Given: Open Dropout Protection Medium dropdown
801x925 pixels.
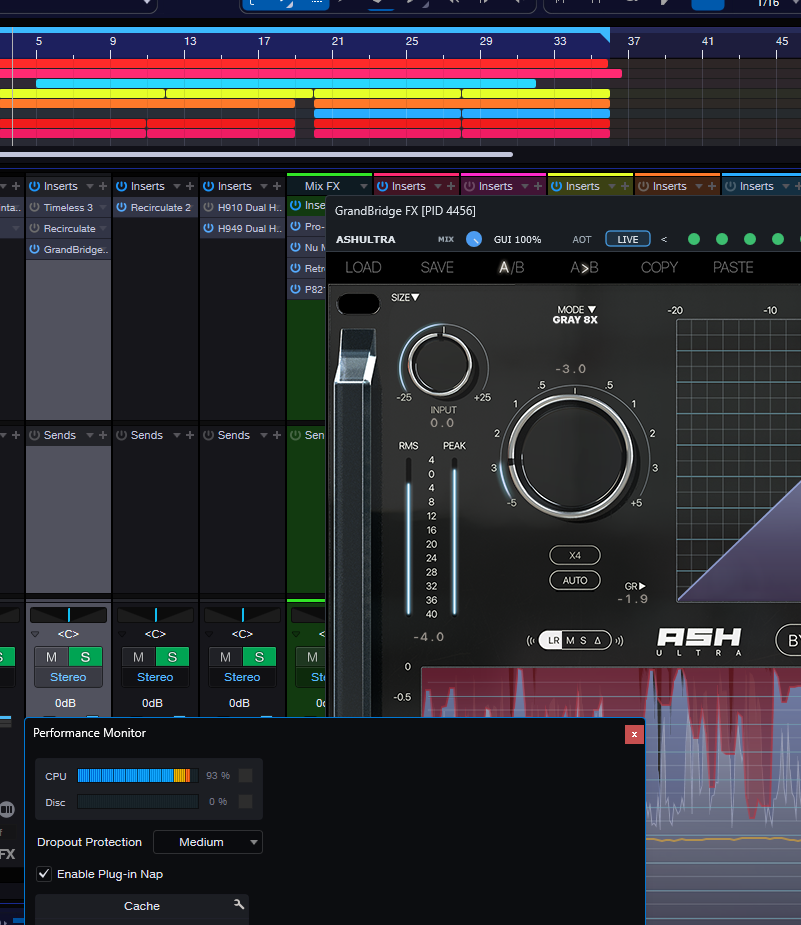Looking at the screenshot, I should [x=208, y=842].
